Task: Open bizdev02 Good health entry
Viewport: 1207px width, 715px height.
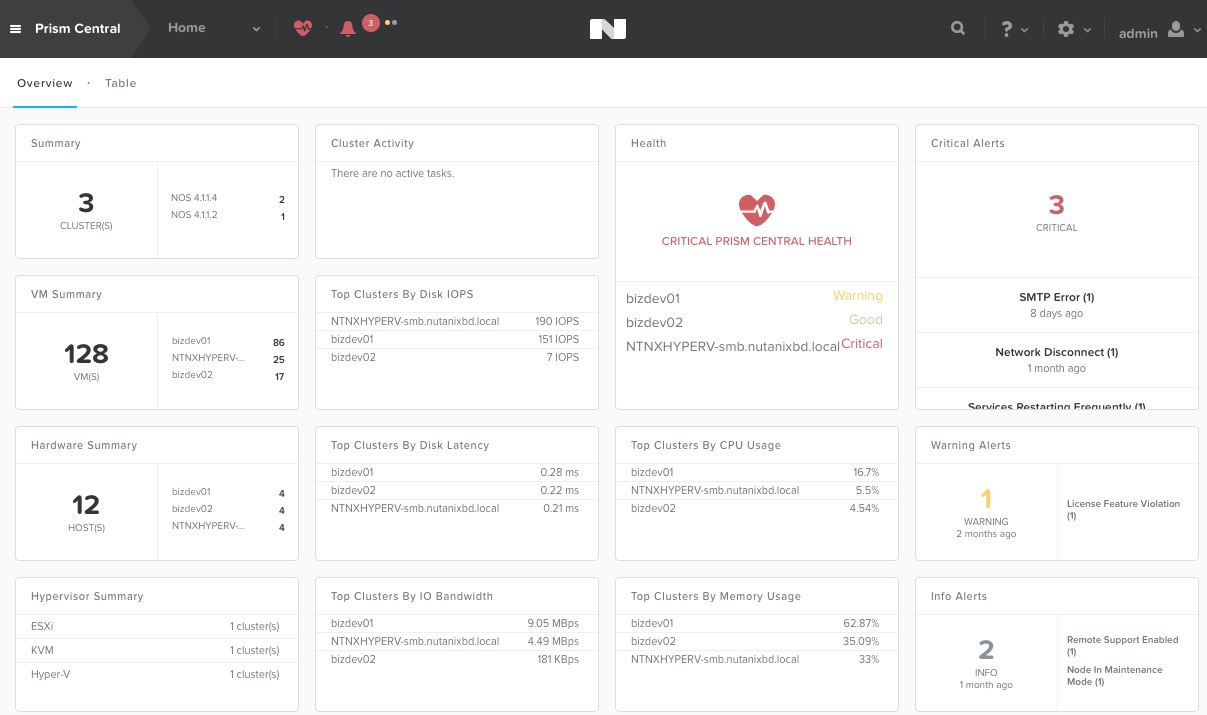Action: (755, 321)
